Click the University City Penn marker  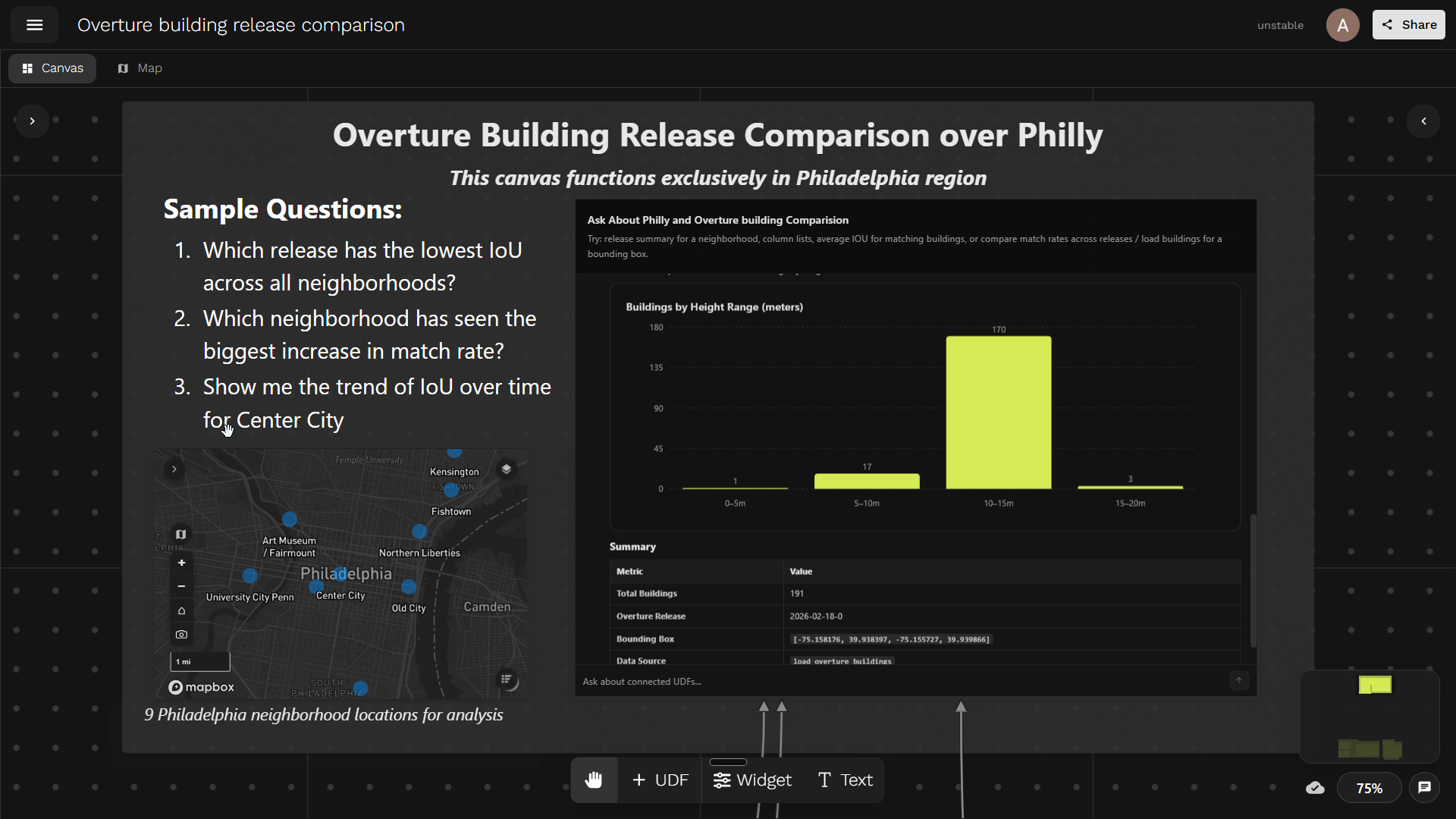coord(249,576)
